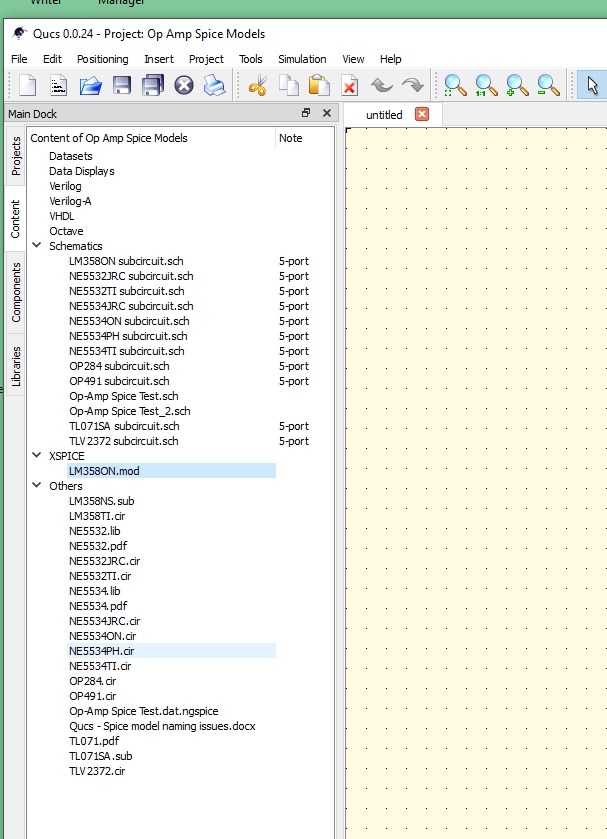Select the Octave tree item

click(x=66, y=231)
